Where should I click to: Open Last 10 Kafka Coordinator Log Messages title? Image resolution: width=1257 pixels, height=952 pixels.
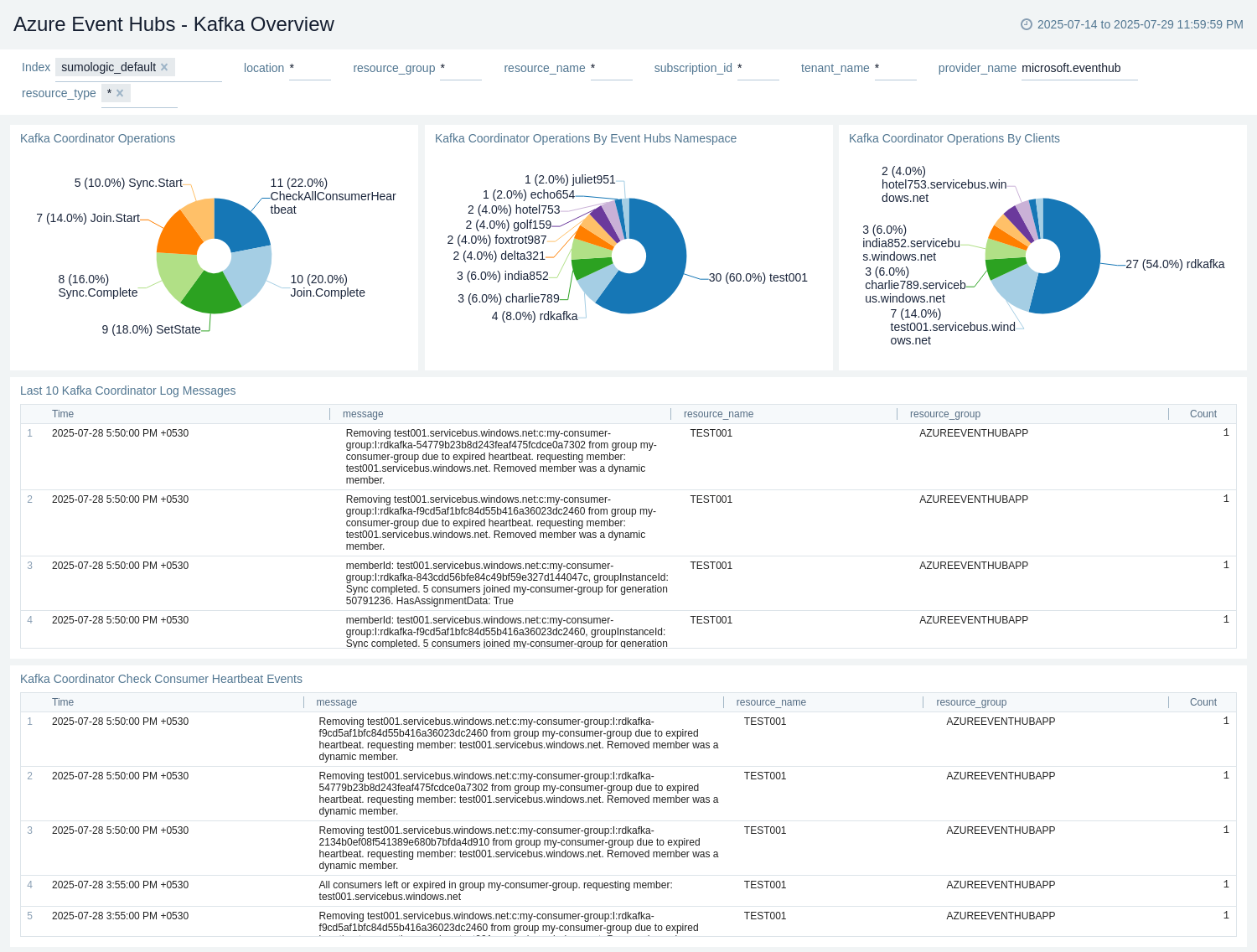coord(128,391)
